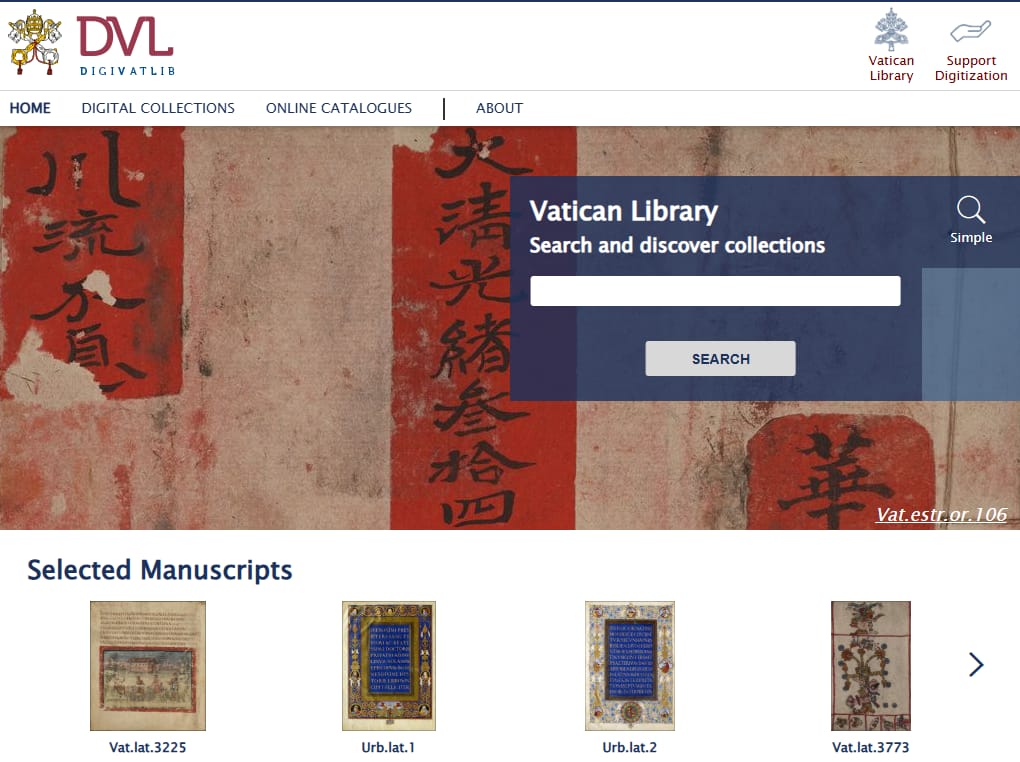The height and width of the screenshot is (762, 1020).
Task: Click the Support Digitization hand icon
Action: click(x=971, y=31)
